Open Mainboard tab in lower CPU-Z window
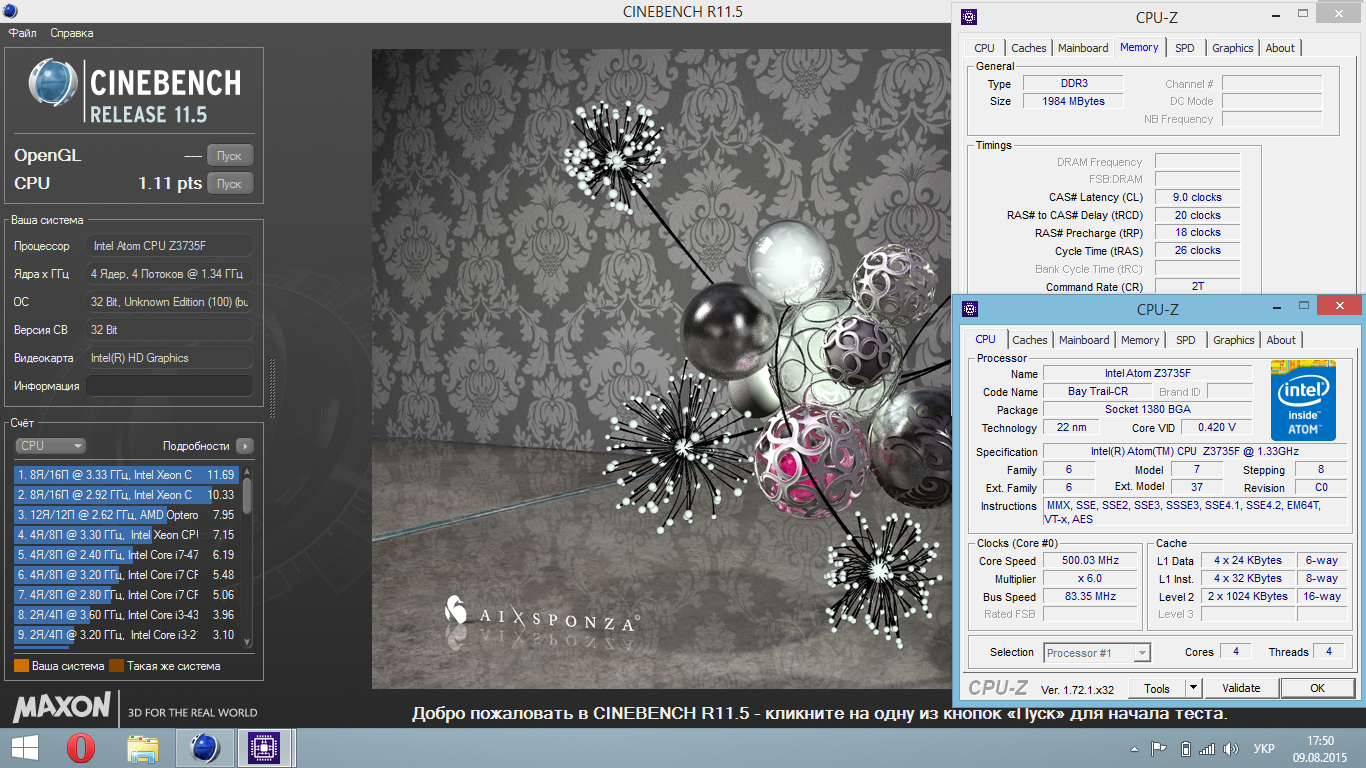Viewport: 1366px width, 768px height. (1084, 340)
